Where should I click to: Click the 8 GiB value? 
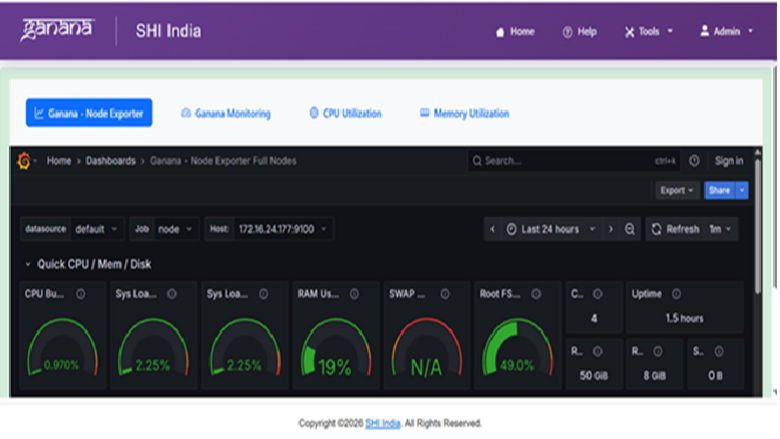click(x=654, y=375)
